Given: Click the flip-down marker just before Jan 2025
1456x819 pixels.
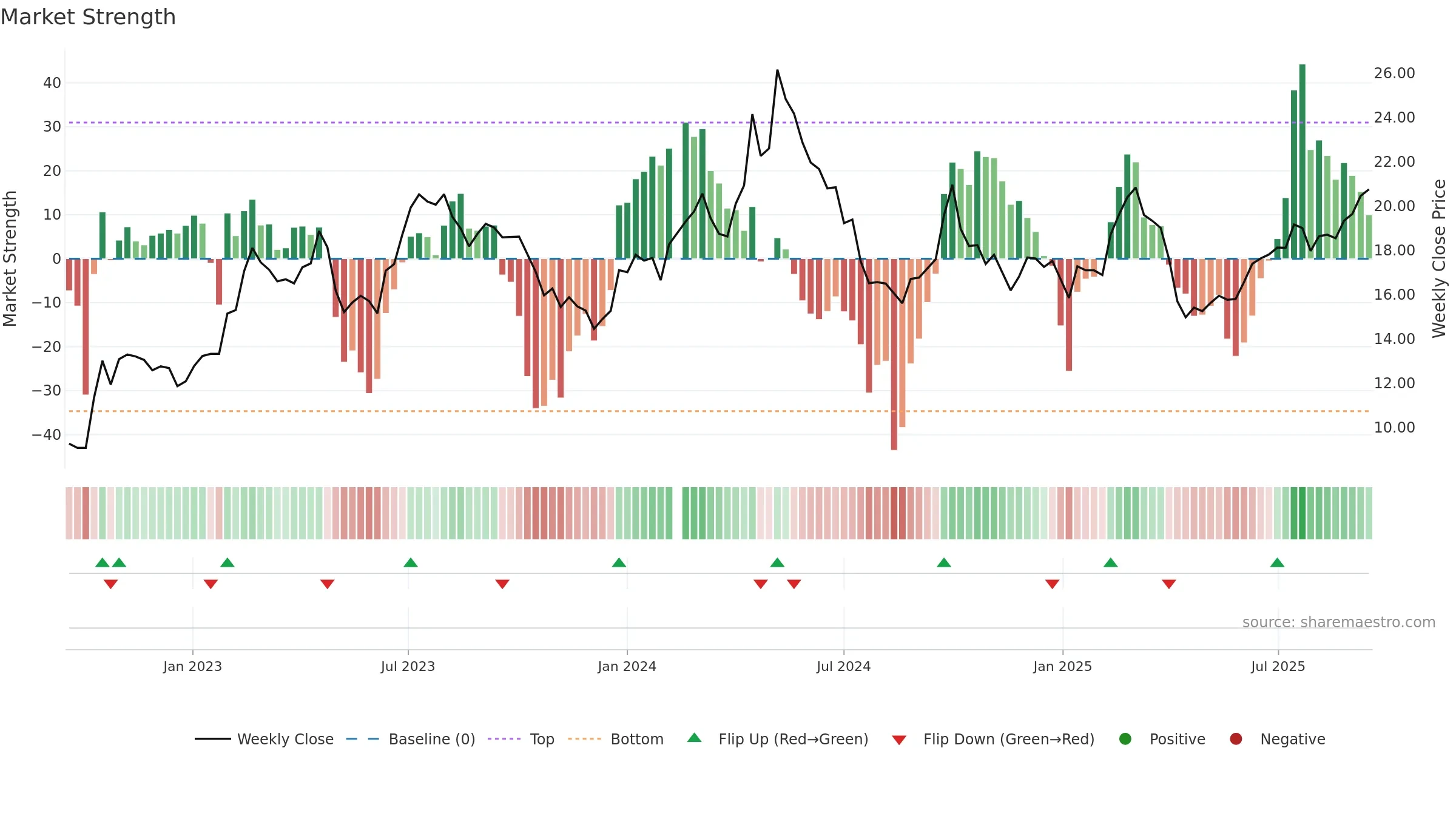Looking at the screenshot, I should [1053, 584].
